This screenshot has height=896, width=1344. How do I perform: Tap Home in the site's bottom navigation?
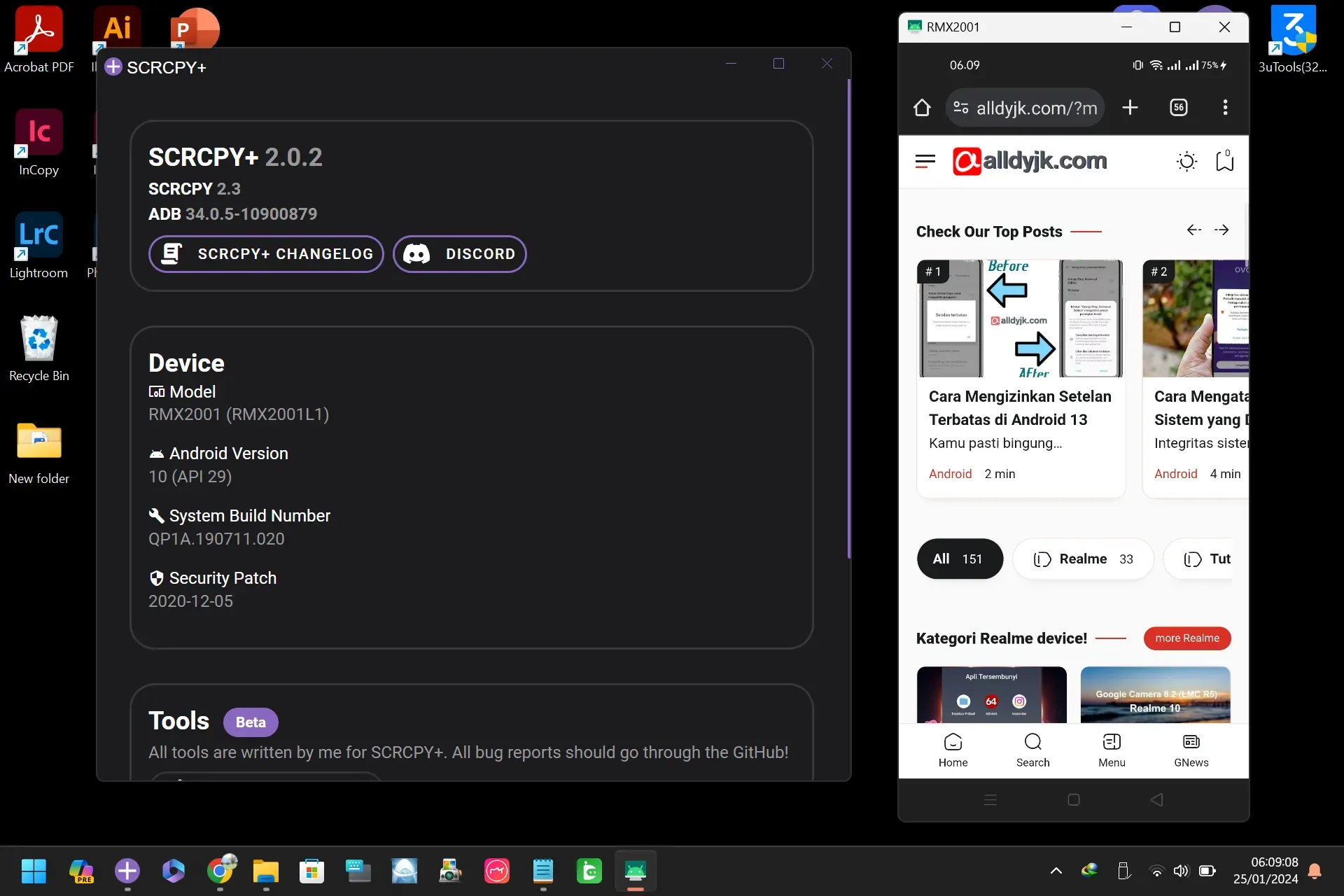click(953, 750)
